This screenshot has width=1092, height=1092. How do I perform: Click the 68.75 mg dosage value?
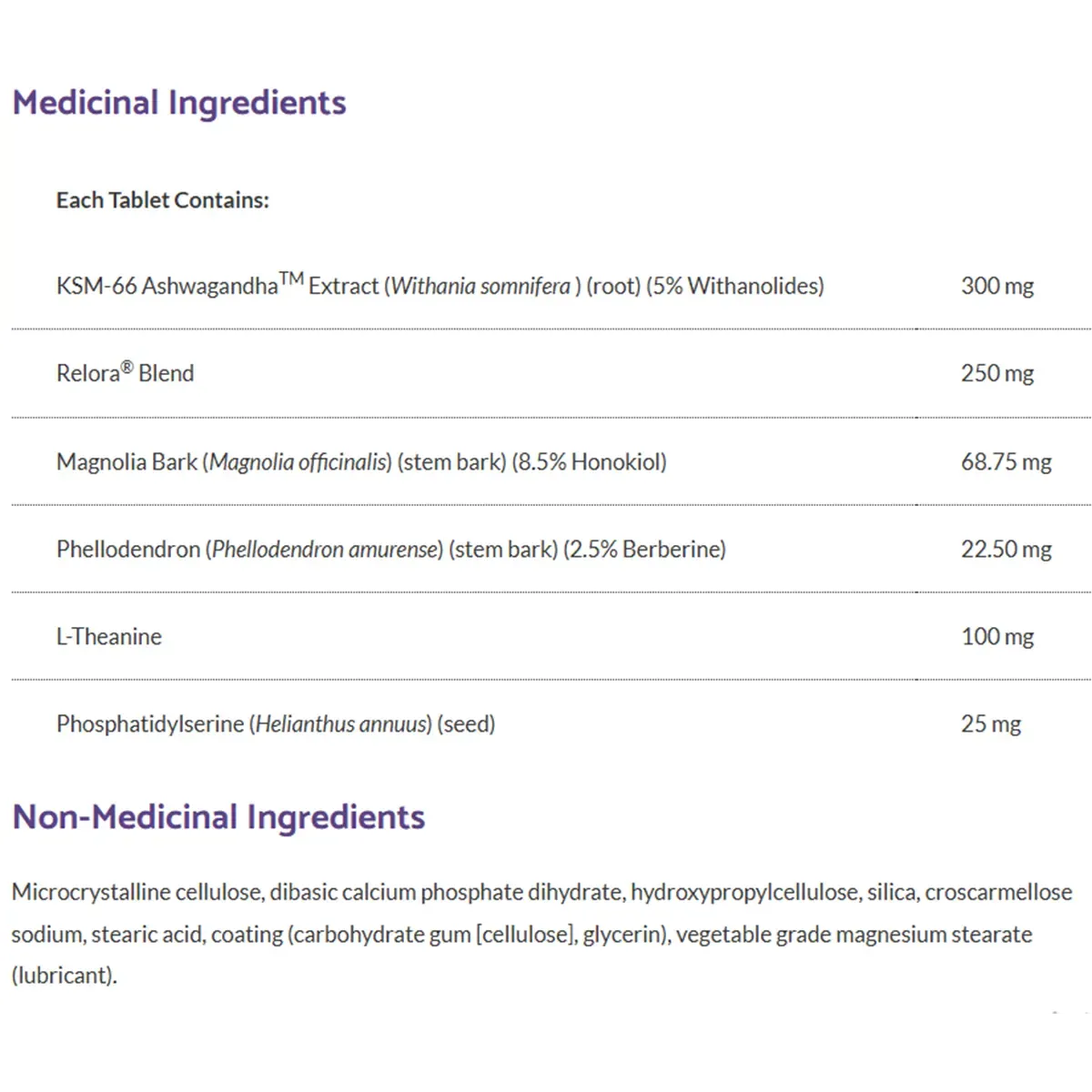tap(1006, 462)
